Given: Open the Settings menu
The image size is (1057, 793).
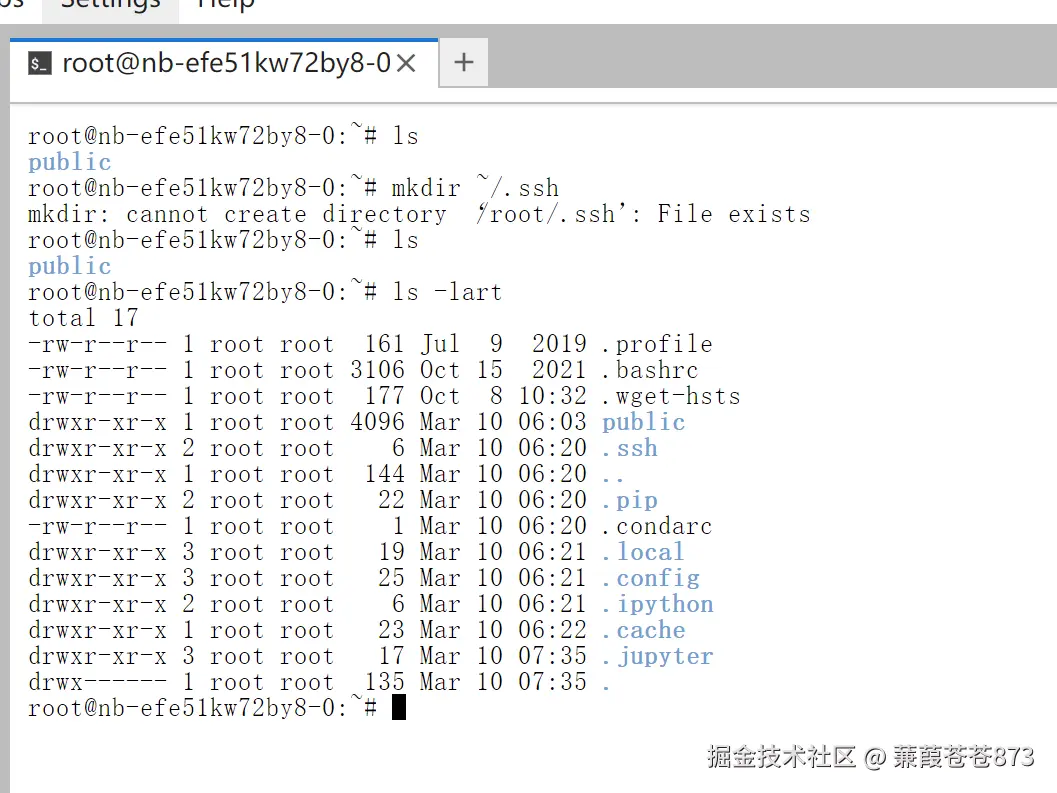Looking at the screenshot, I should tap(111, 5).
